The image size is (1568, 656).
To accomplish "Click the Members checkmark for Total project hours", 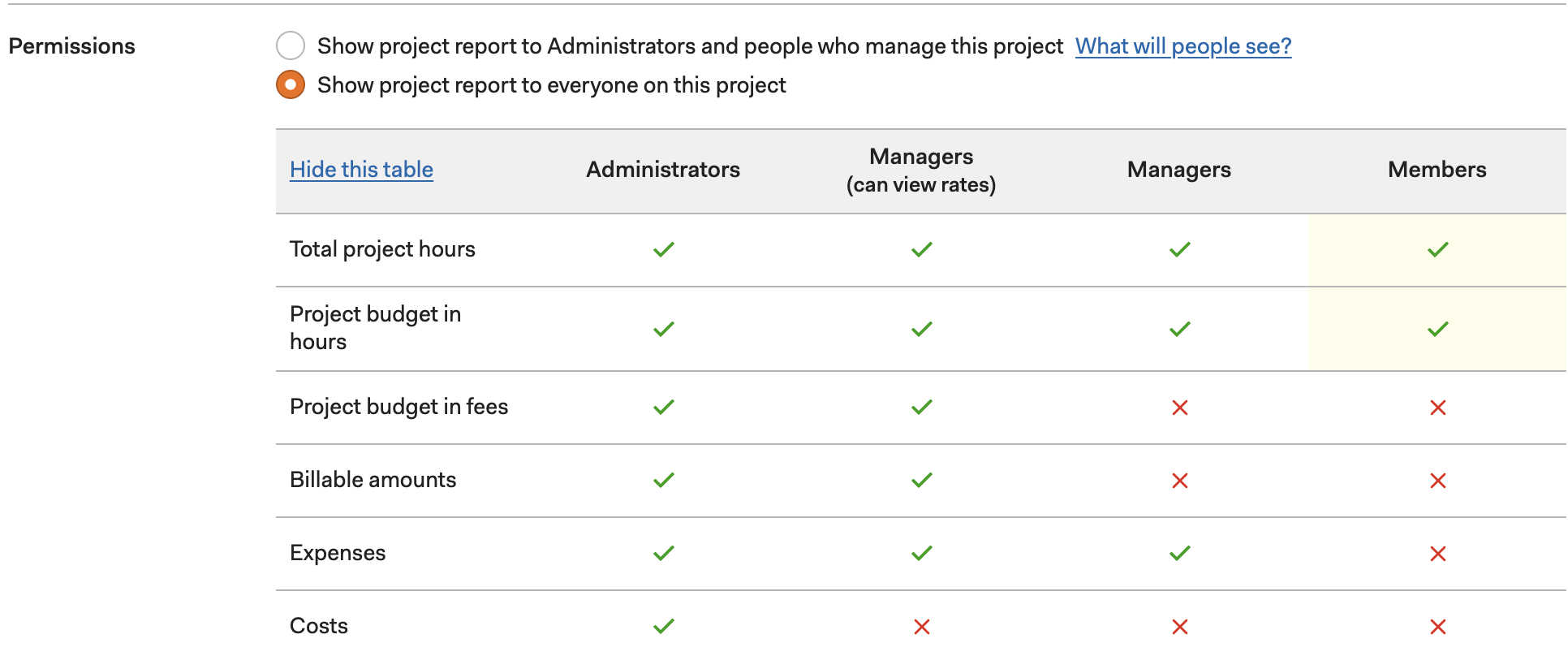I will (x=1437, y=250).
